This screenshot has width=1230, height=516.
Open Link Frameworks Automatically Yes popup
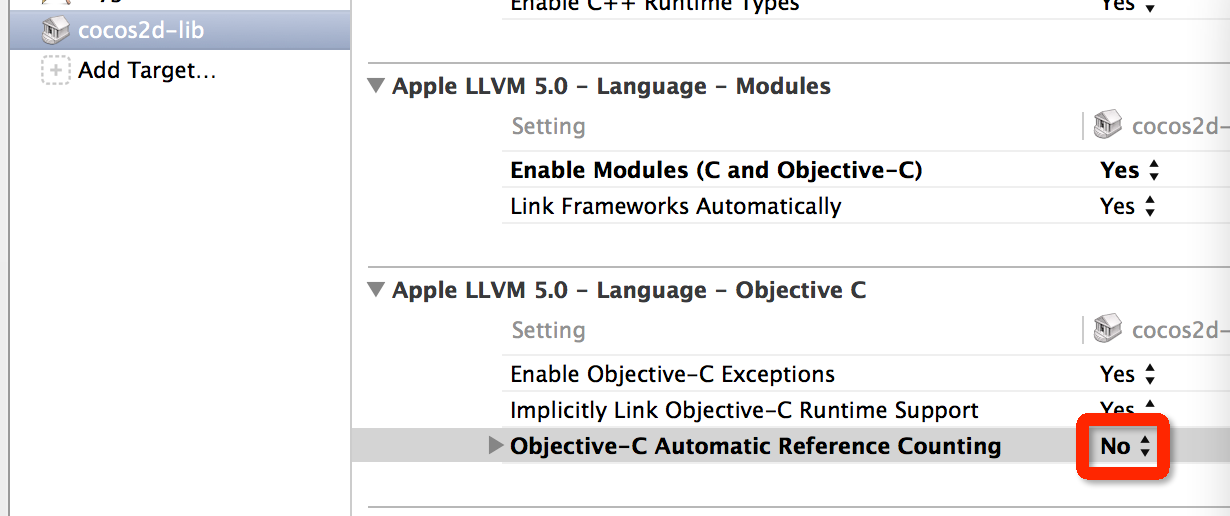pos(1129,206)
